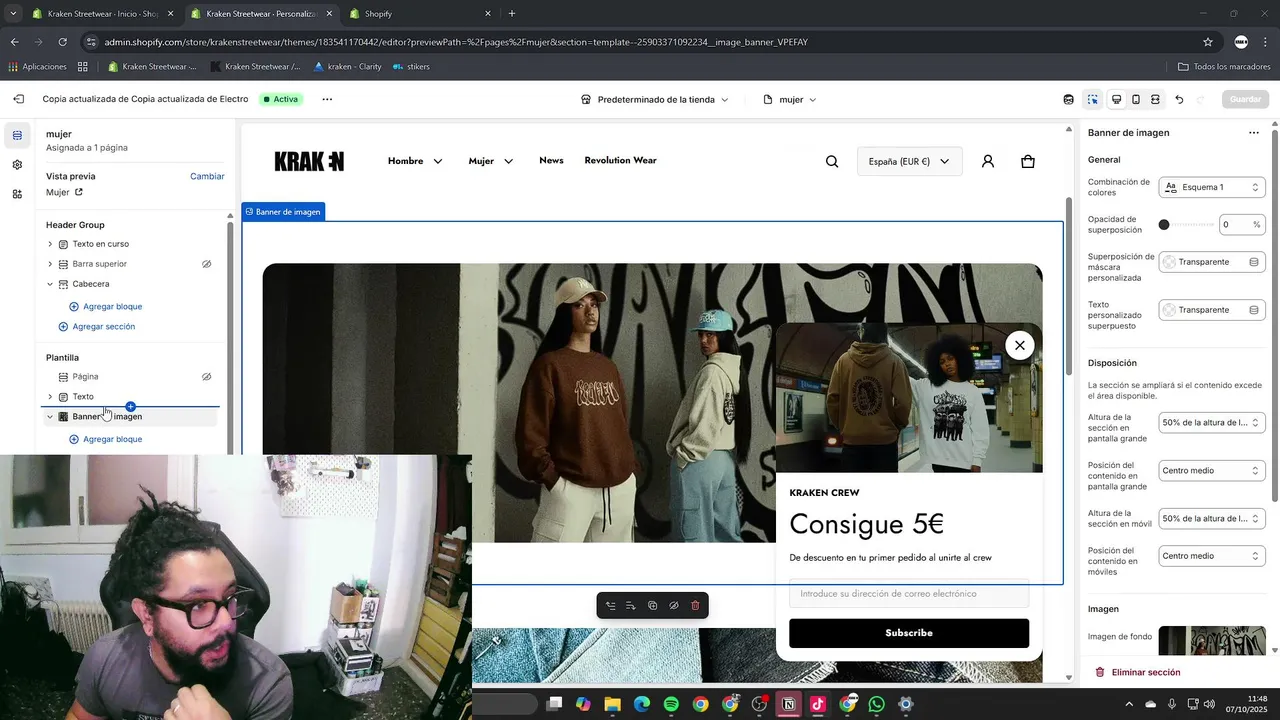1280x720 pixels.
Task: Delete section via floating toolbar trash icon
Action: [695, 606]
